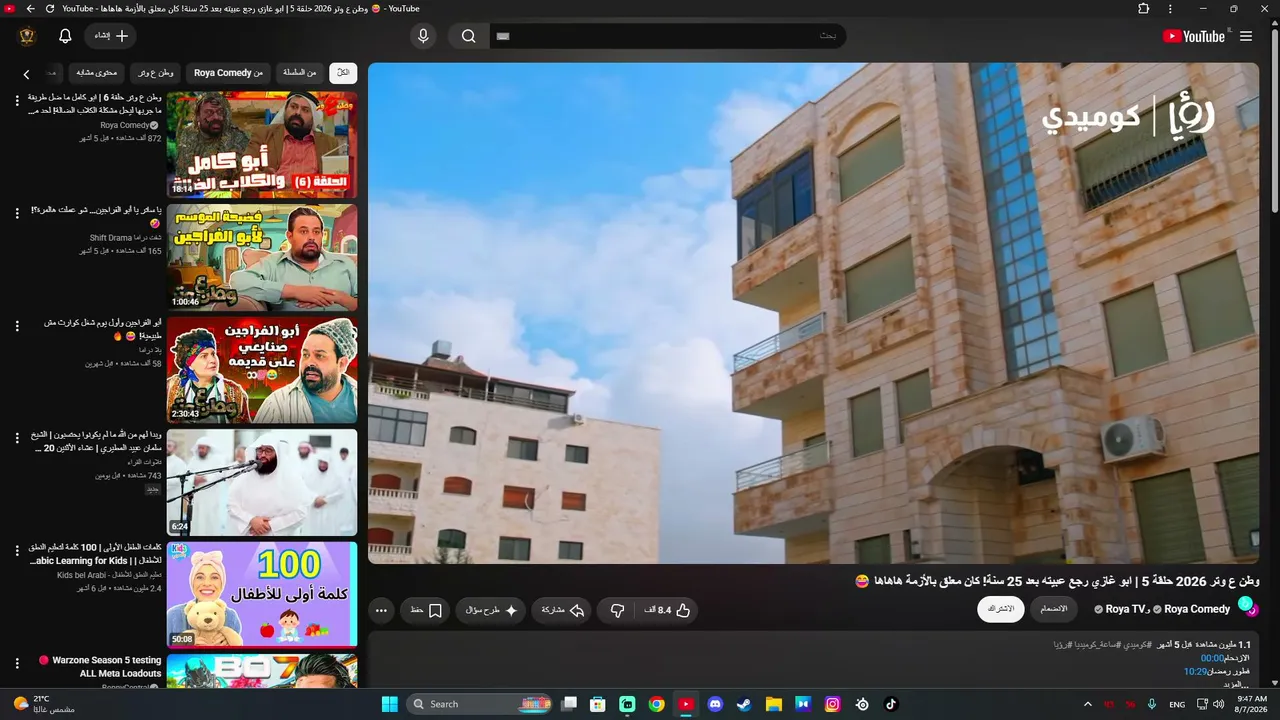This screenshot has height=720, width=1280.
Task: Open Task View on the taskbar
Action: (x=569, y=704)
